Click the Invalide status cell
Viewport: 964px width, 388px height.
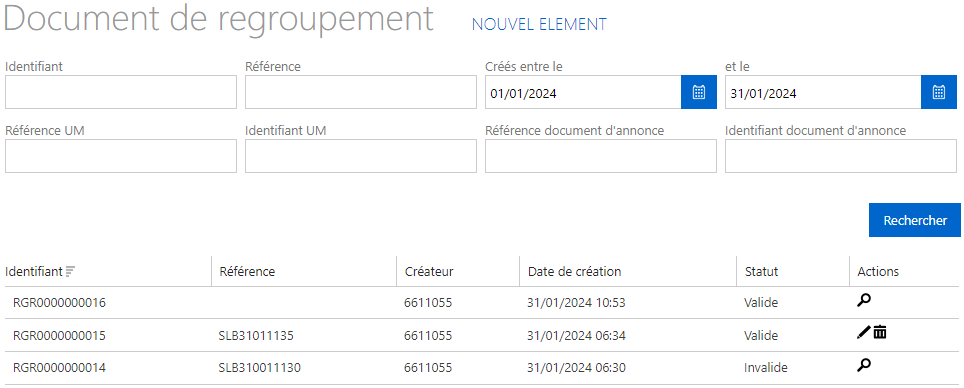point(765,368)
